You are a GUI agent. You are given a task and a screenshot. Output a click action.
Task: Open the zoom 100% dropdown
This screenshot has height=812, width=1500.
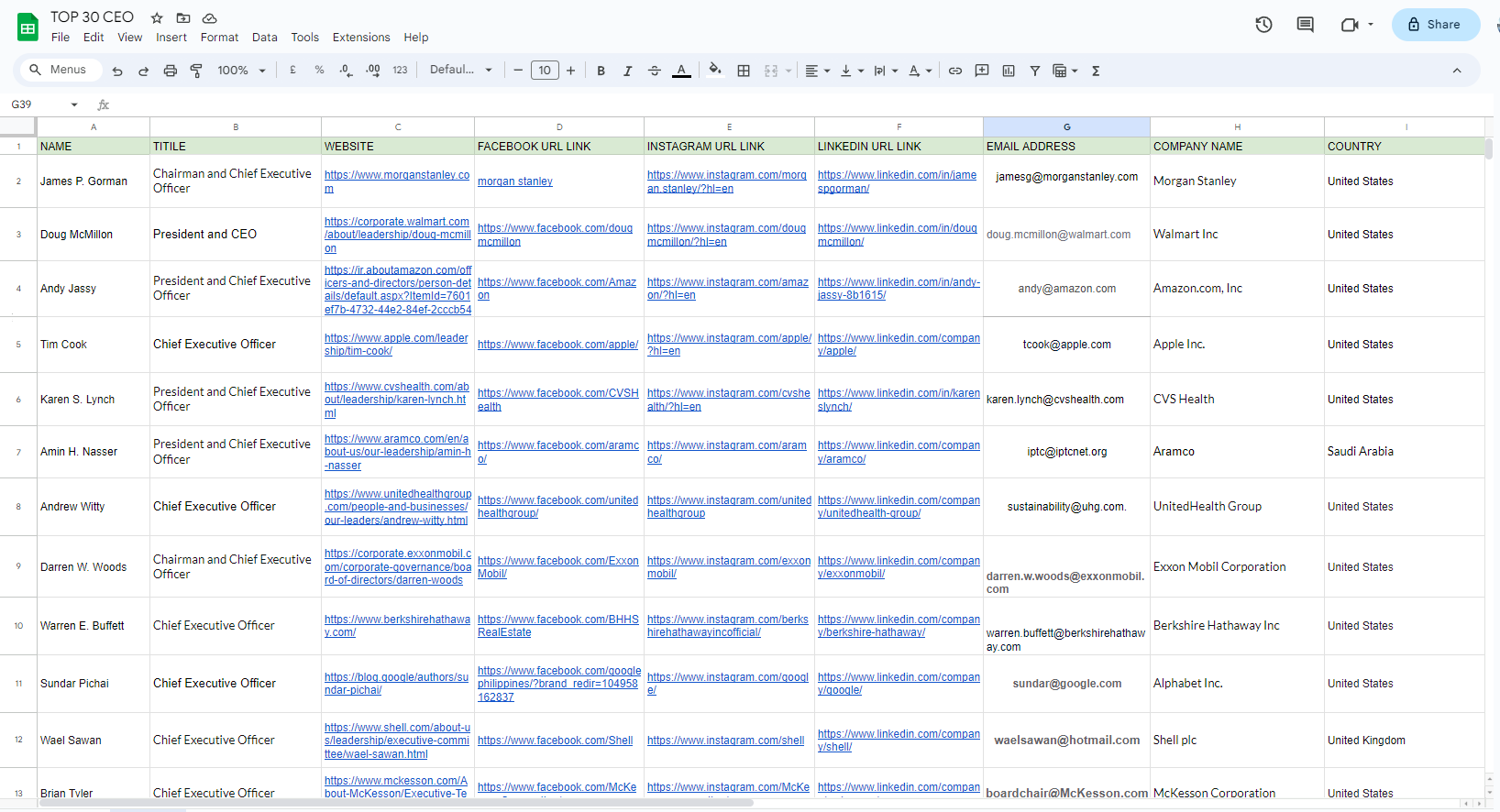tap(242, 71)
